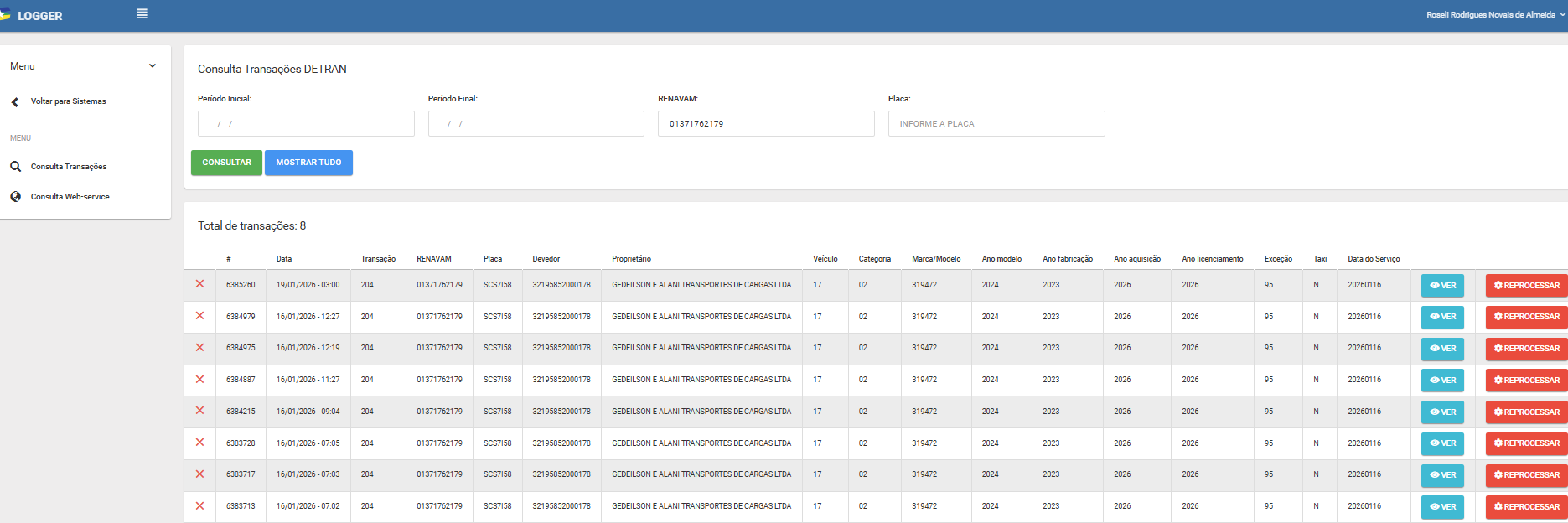Click the LOGGER logo icon
Screen dimensions: 1568x523
[x=5, y=14]
